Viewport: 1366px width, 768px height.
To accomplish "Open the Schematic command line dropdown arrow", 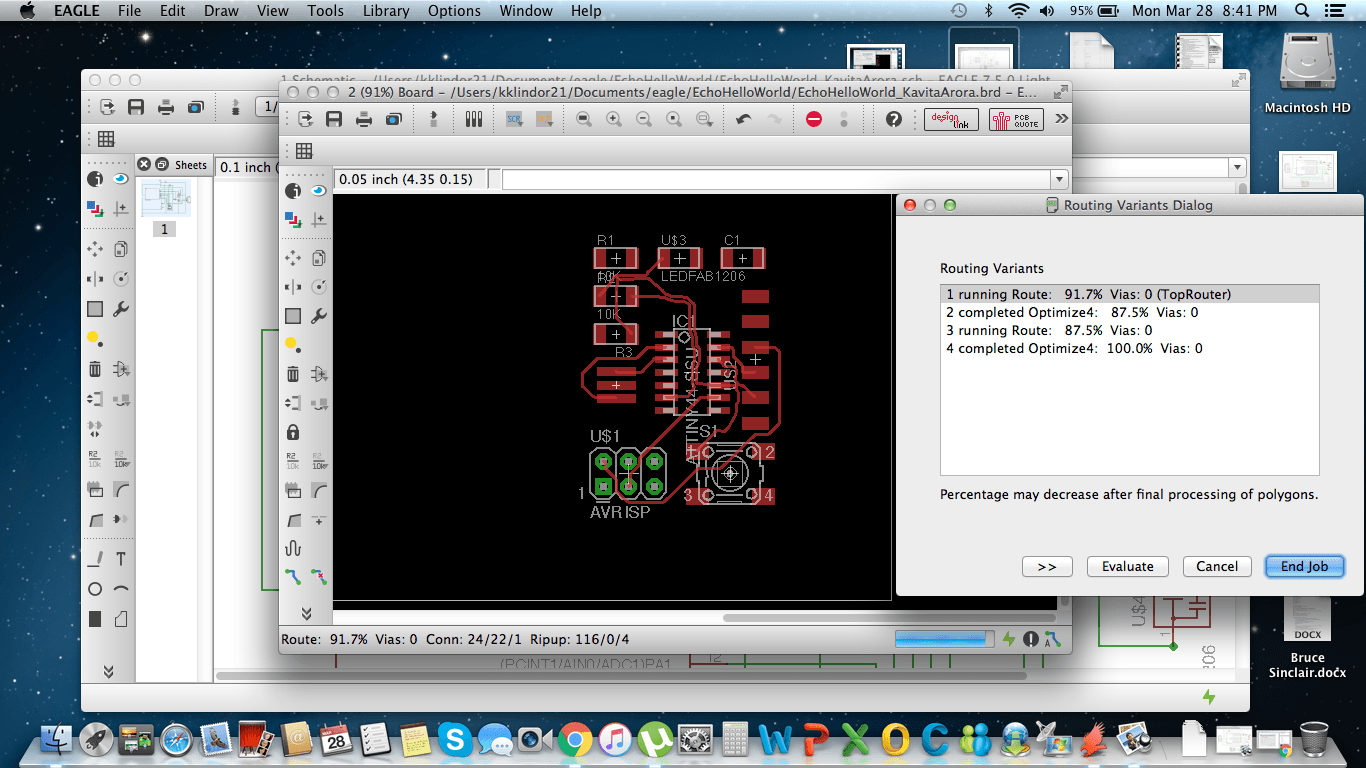I will tap(1238, 168).
